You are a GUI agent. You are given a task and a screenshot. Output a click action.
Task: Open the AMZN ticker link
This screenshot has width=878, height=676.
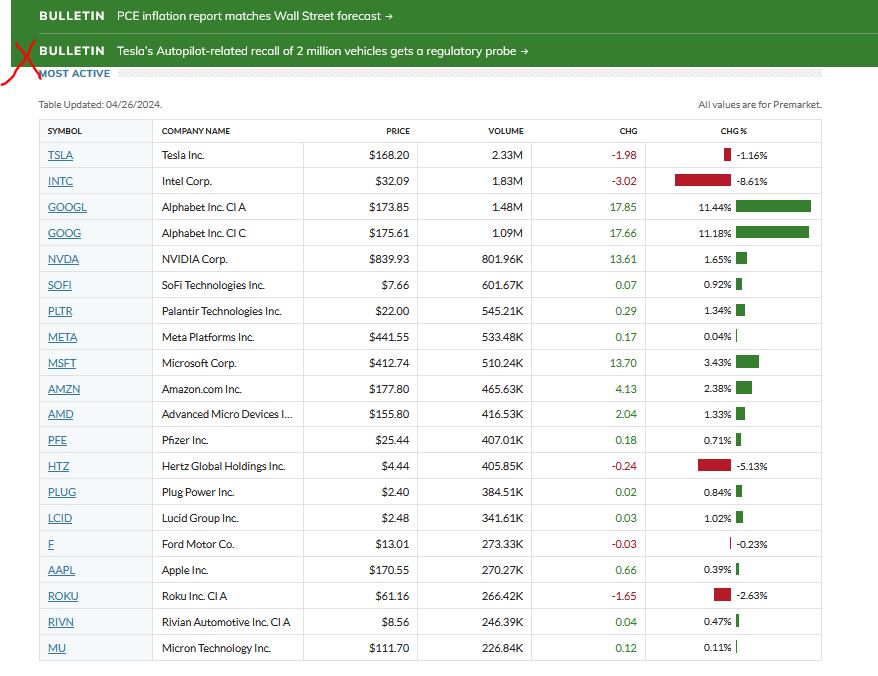(62, 389)
